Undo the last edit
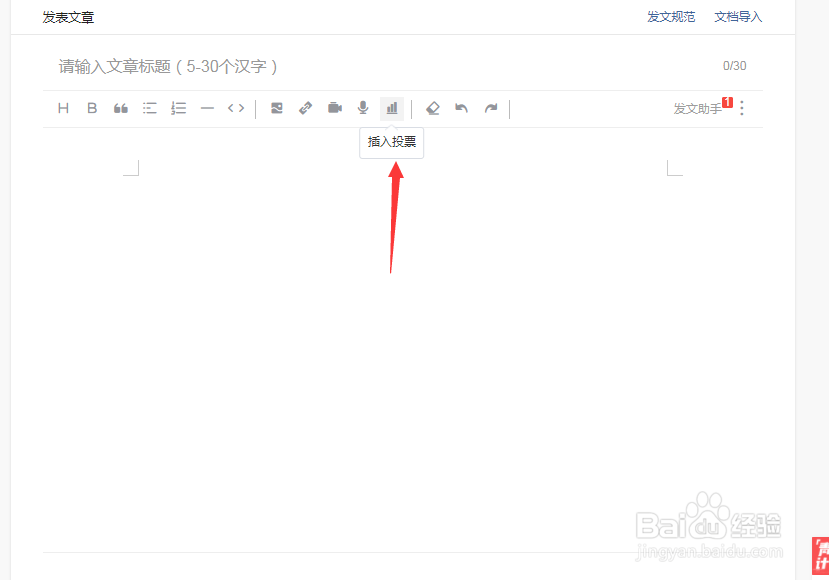Image resolution: width=829 pixels, height=580 pixels. (x=462, y=108)
